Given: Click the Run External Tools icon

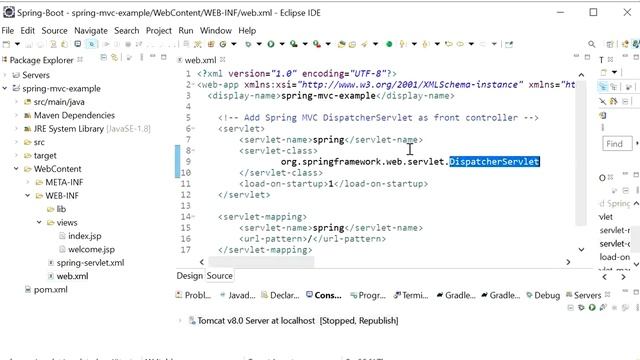Looking at the screenshot, I should click(317, 44).
